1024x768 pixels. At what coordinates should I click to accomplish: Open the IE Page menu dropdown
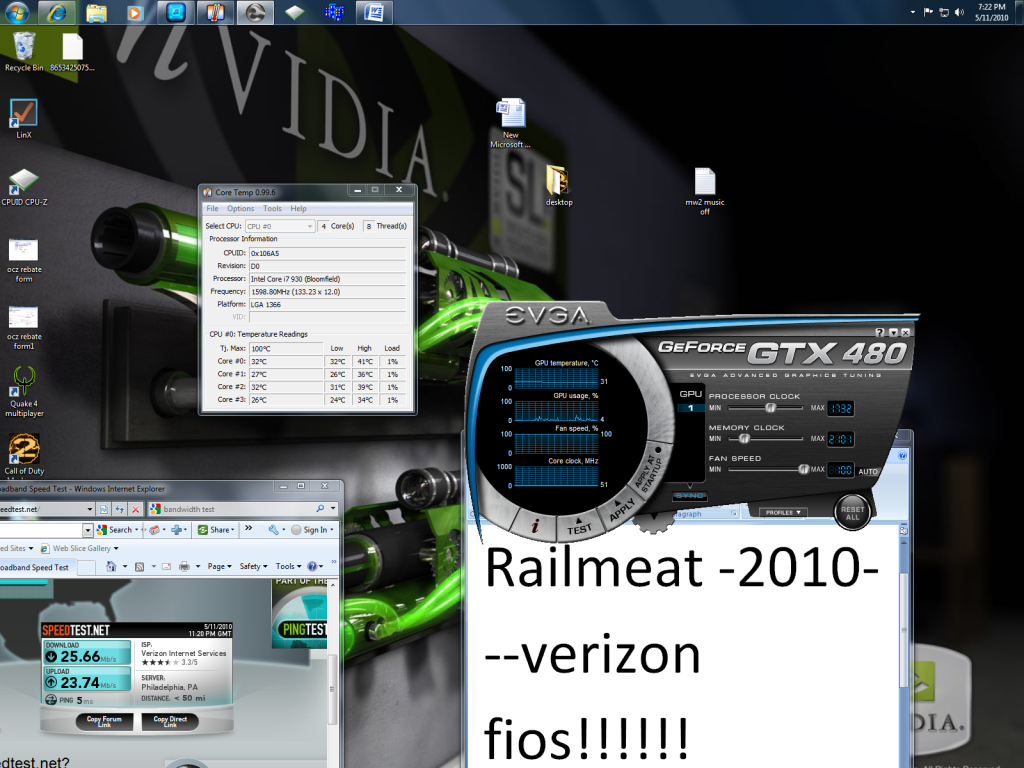tap(219, 566)
